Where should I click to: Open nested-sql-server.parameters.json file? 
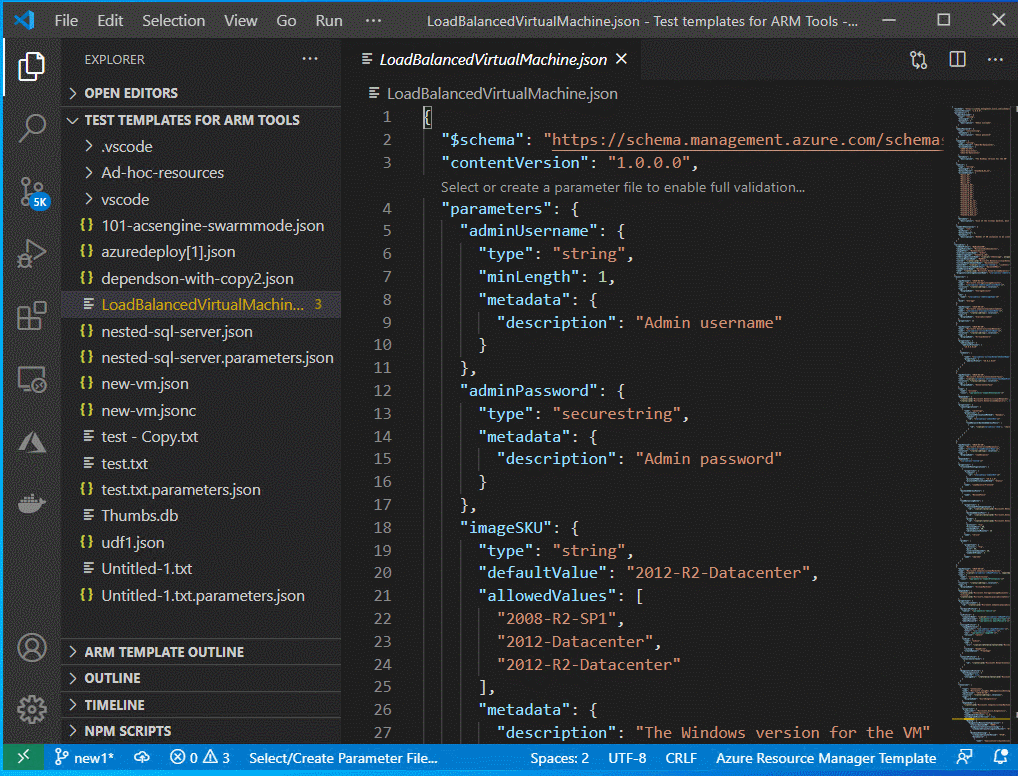coord(201,358)
